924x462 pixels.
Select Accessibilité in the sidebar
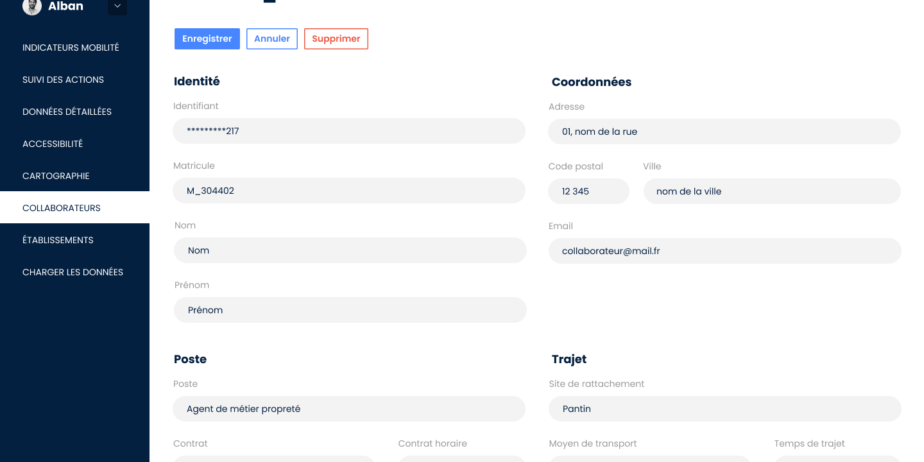click(x=52, y=144)
